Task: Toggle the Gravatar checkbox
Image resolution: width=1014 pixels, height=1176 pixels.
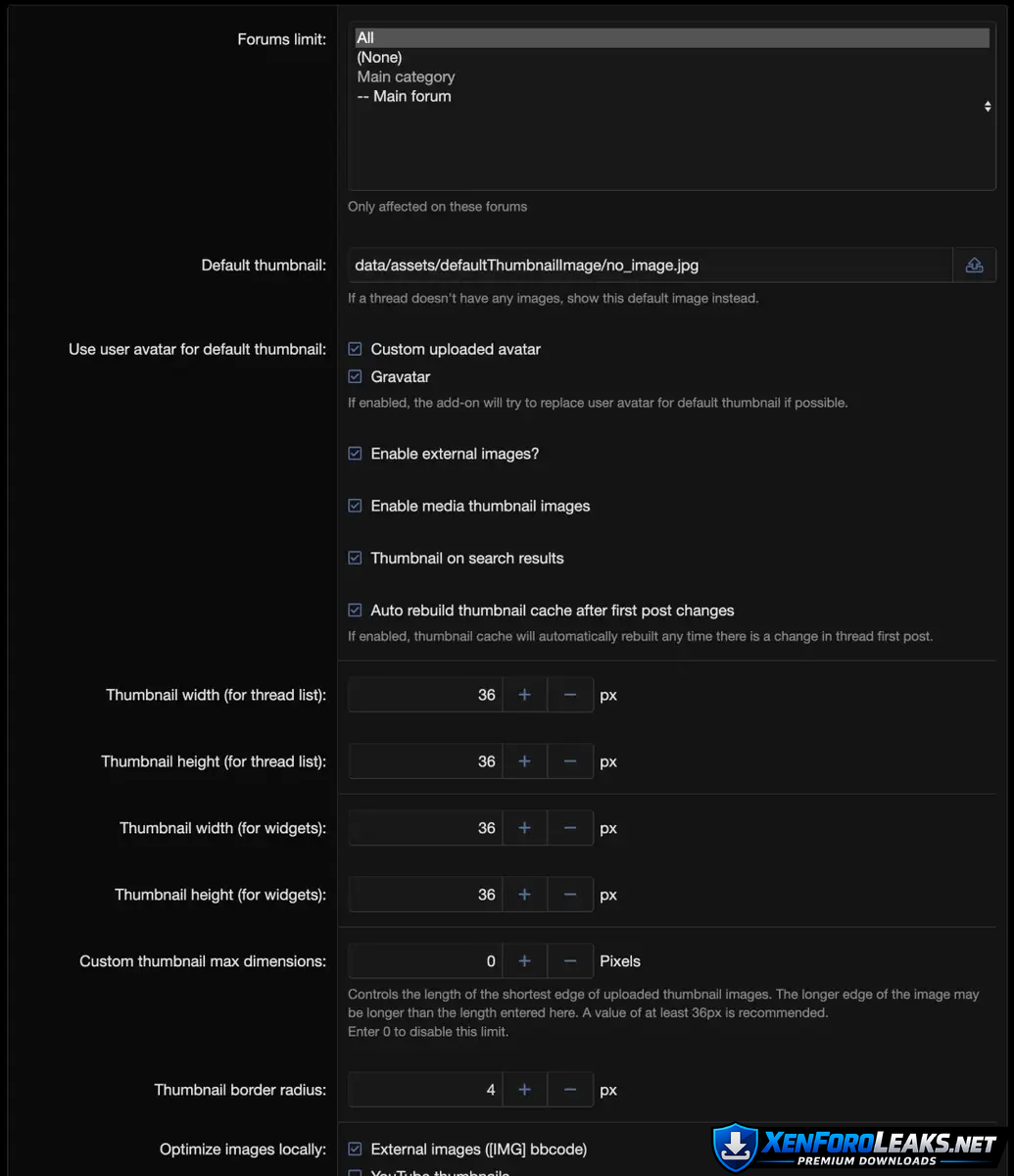Action: (x=356, y=376)
